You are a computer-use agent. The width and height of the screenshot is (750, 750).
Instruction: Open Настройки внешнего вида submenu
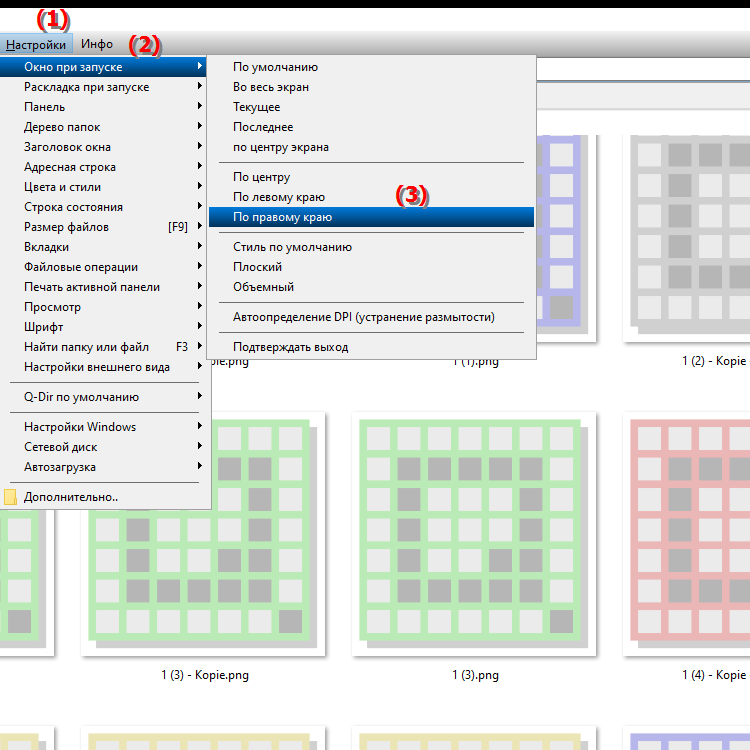tap(103, 367)
